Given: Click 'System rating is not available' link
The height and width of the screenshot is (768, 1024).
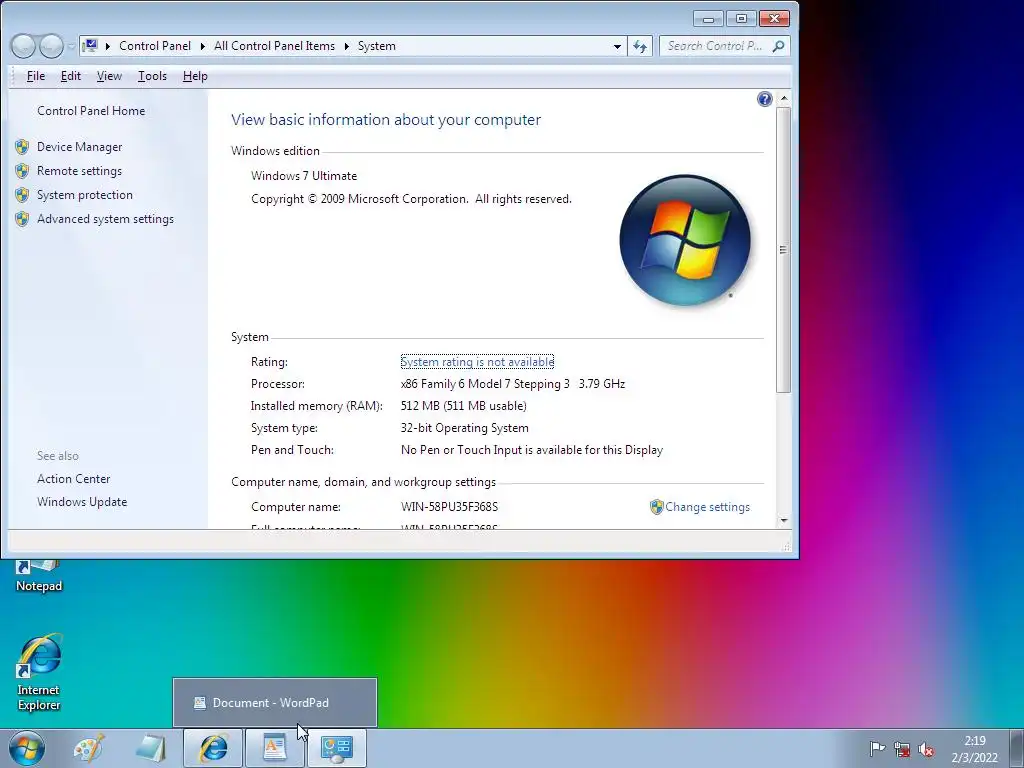Looking at the screenshot, I should click(477, 362).
